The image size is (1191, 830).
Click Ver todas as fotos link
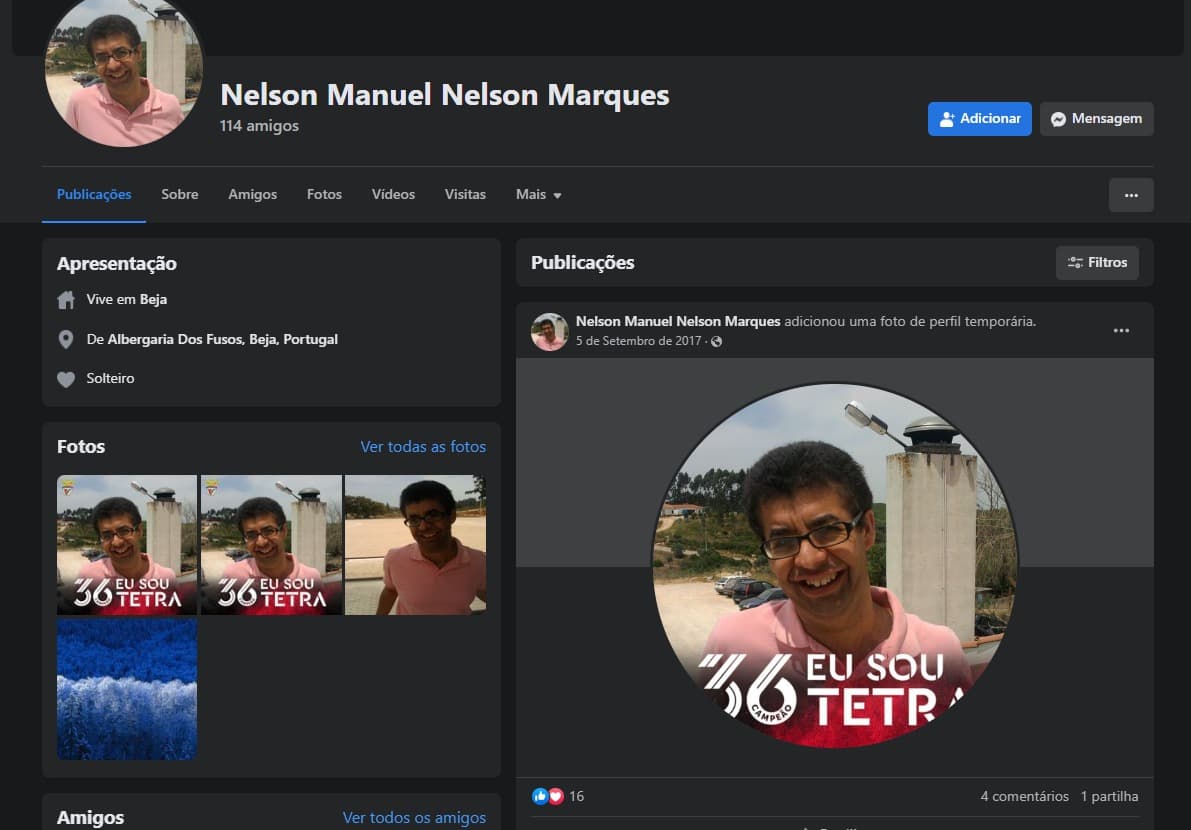[423, 447]
